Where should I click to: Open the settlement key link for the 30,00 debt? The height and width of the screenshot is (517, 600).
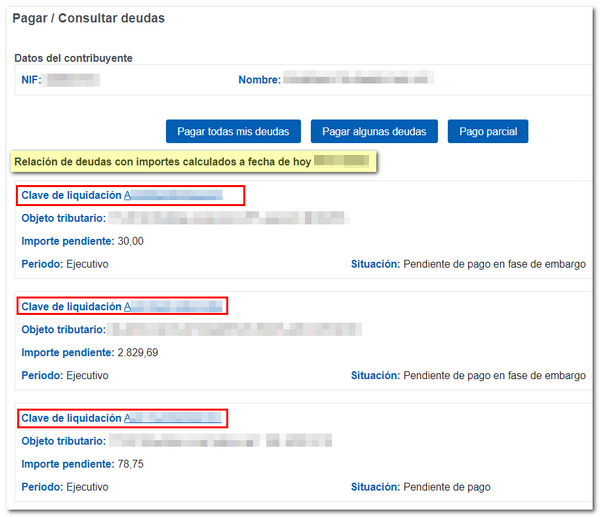[x=173, y=195]
